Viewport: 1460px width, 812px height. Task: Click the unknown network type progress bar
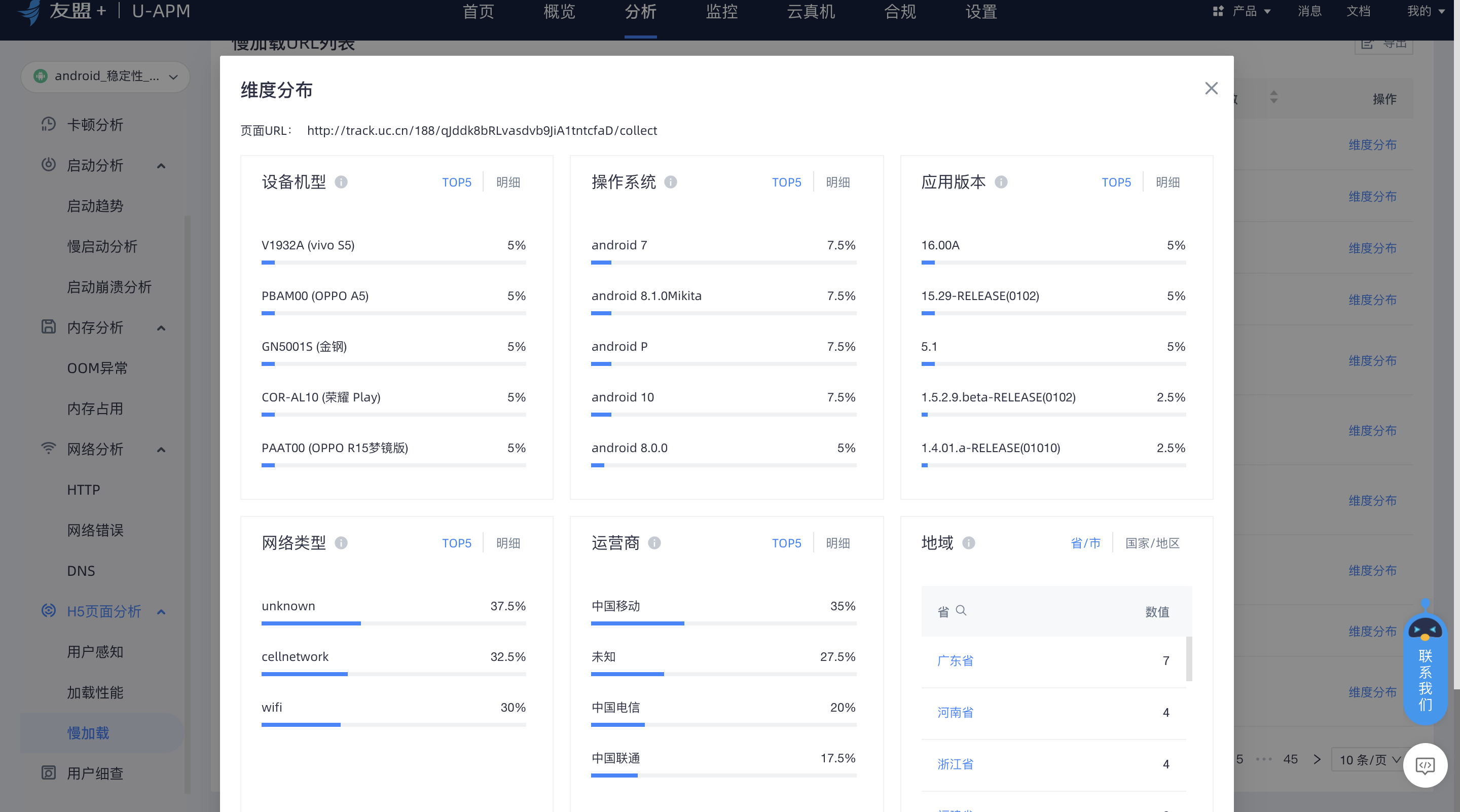393,623
